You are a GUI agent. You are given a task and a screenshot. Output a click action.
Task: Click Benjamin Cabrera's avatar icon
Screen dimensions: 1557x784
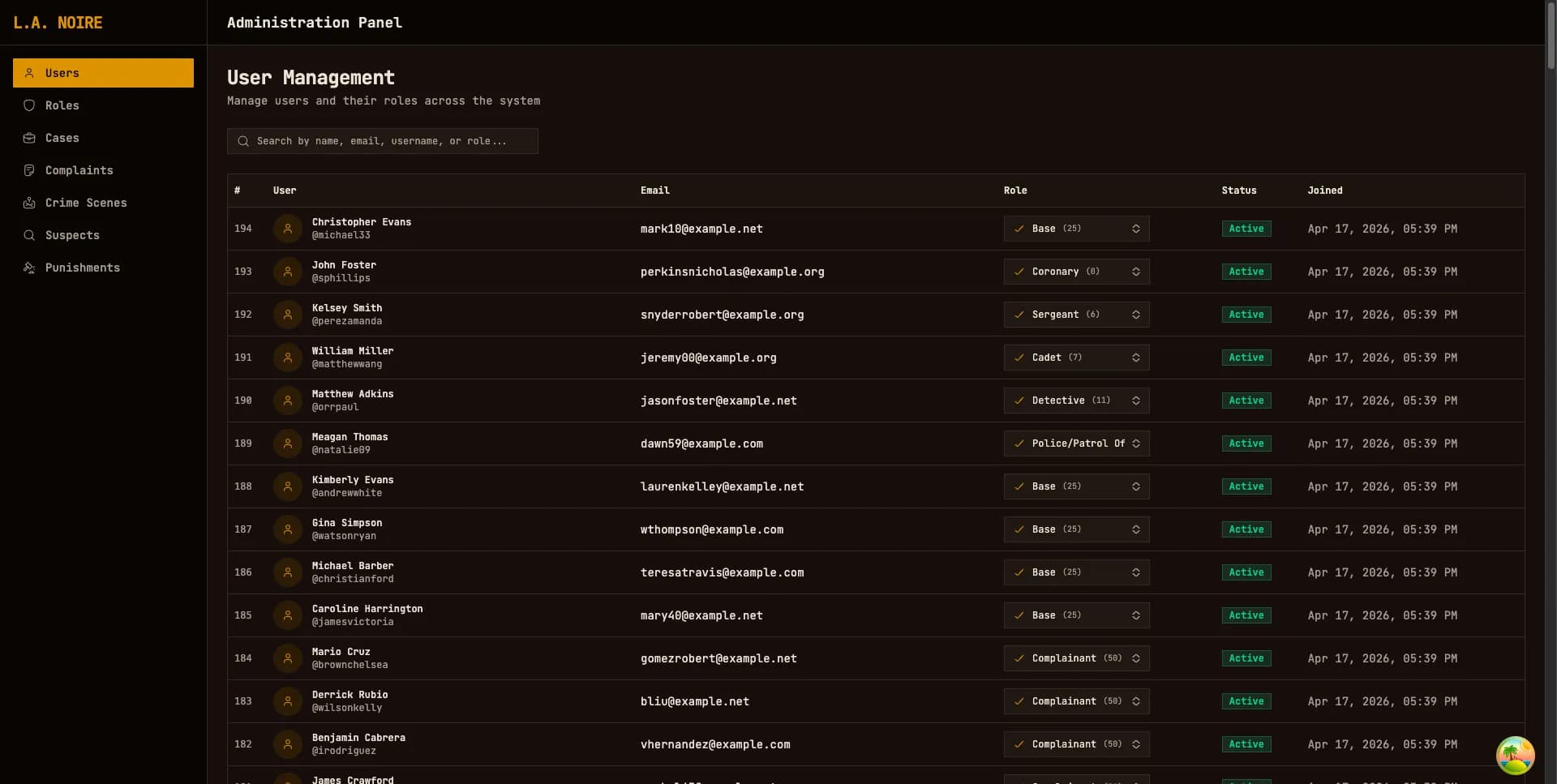pos(288,744)
